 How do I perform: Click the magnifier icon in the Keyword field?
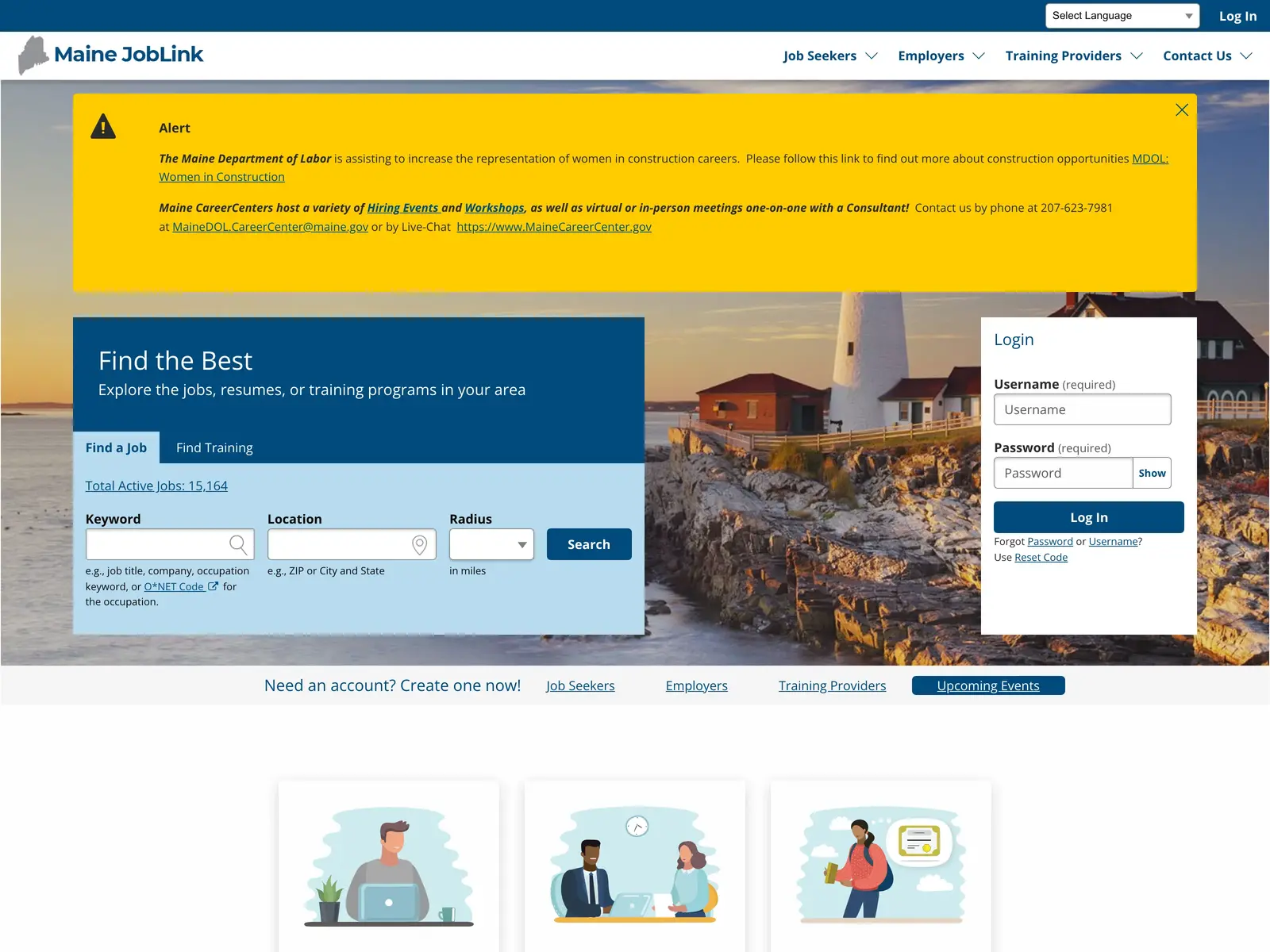coord(238,544)
